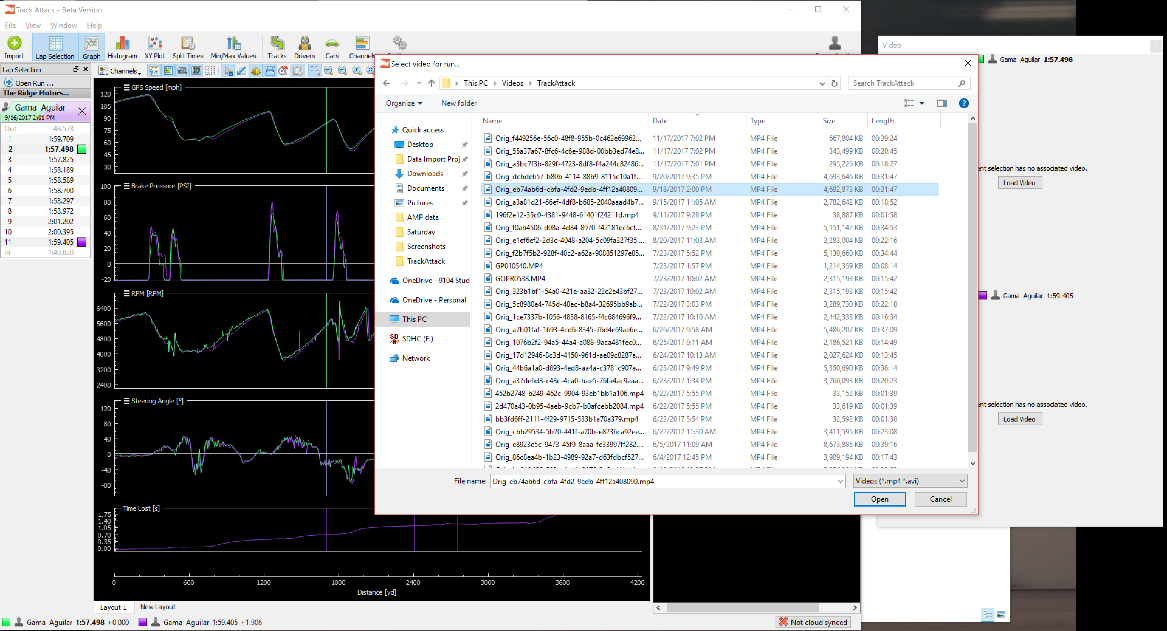Open the Organize dropdown menu
The height and width of the screenshot is (631, 1167).
tap(404, 103)
